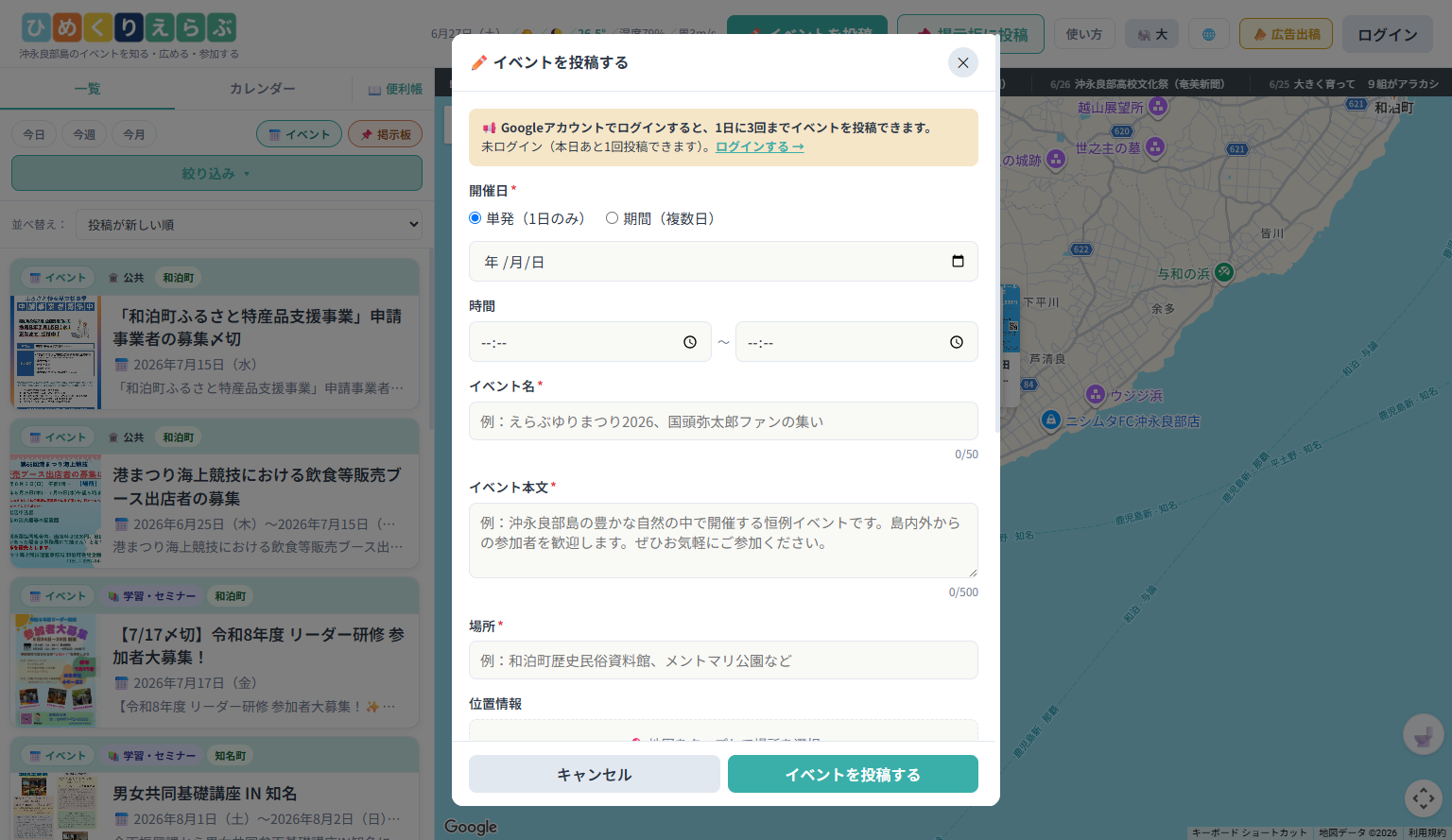Click the の城跡 map marker
Screen dimensions: 1452x840
[x=1056, y=160]
